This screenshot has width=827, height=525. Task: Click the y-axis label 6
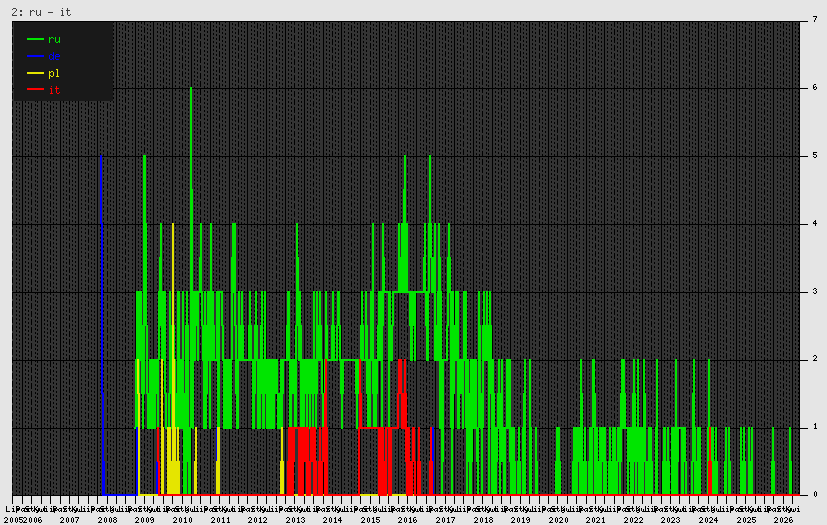815,88
